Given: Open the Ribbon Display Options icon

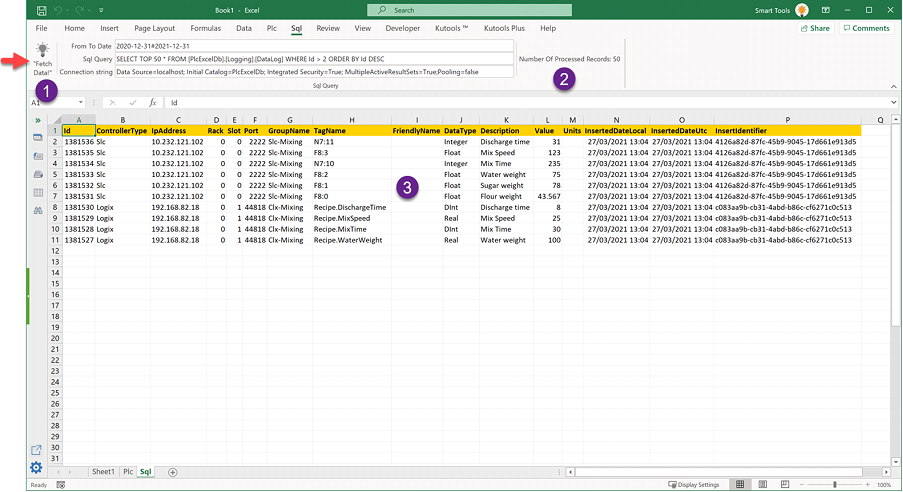Looking at the screenshot, I should tap(825, 10).
